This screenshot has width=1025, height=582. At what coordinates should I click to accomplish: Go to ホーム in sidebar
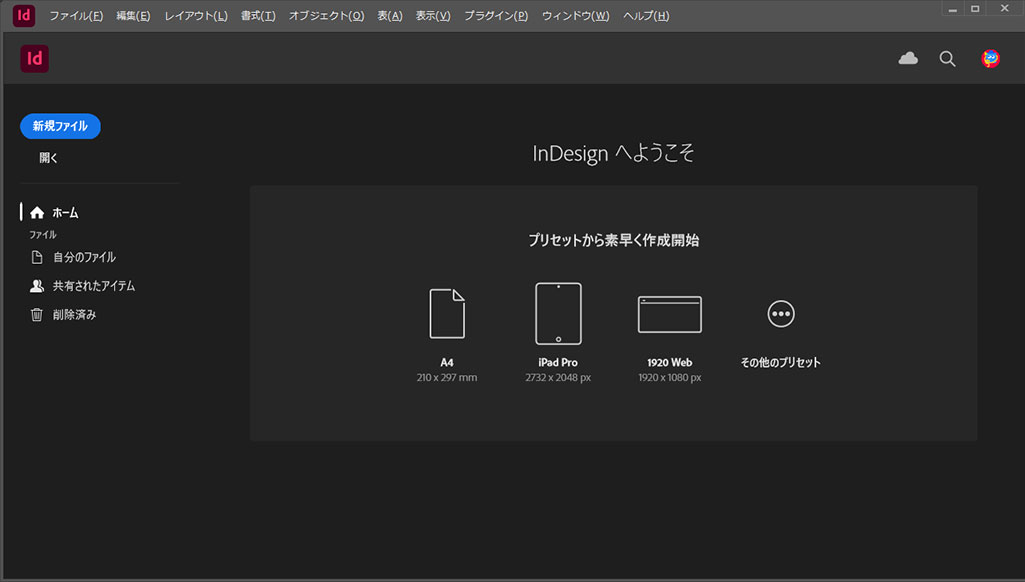54,213
